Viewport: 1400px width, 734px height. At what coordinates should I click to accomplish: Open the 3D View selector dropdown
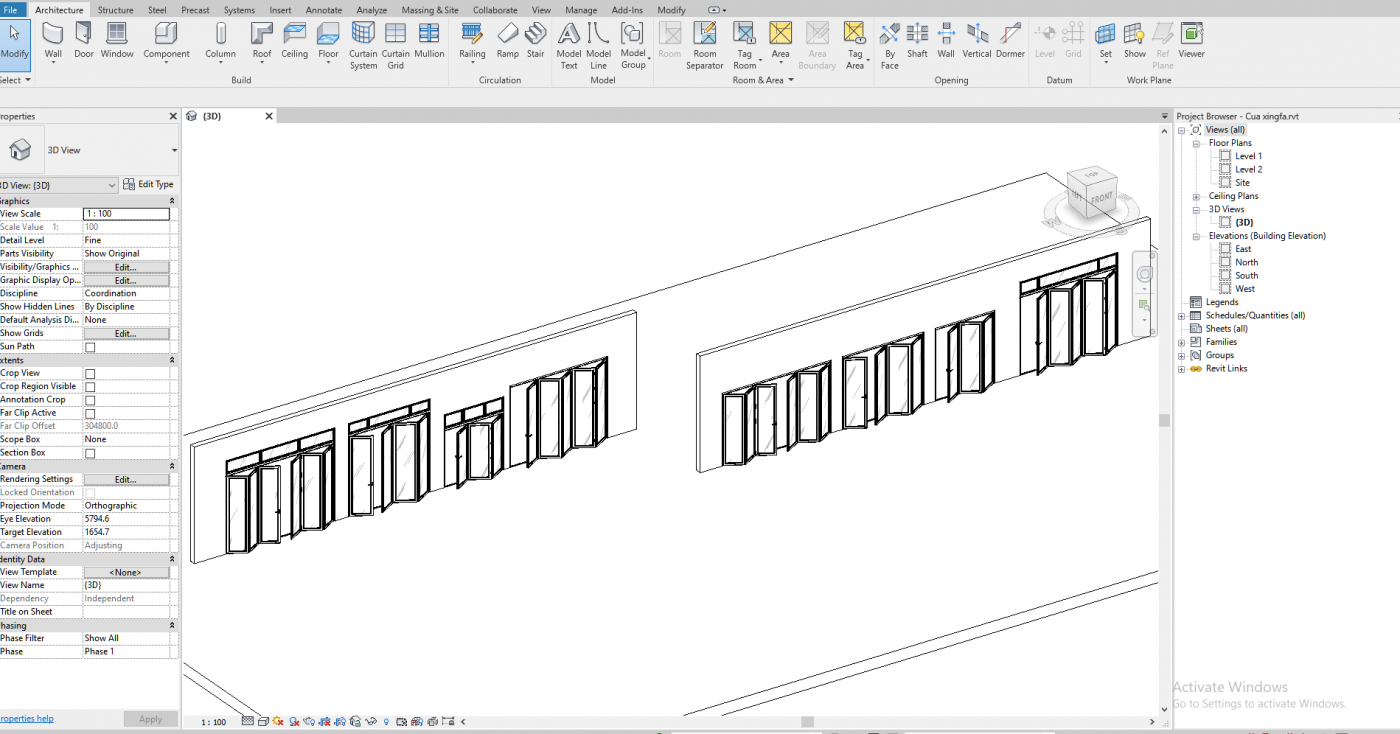point(110,185)
